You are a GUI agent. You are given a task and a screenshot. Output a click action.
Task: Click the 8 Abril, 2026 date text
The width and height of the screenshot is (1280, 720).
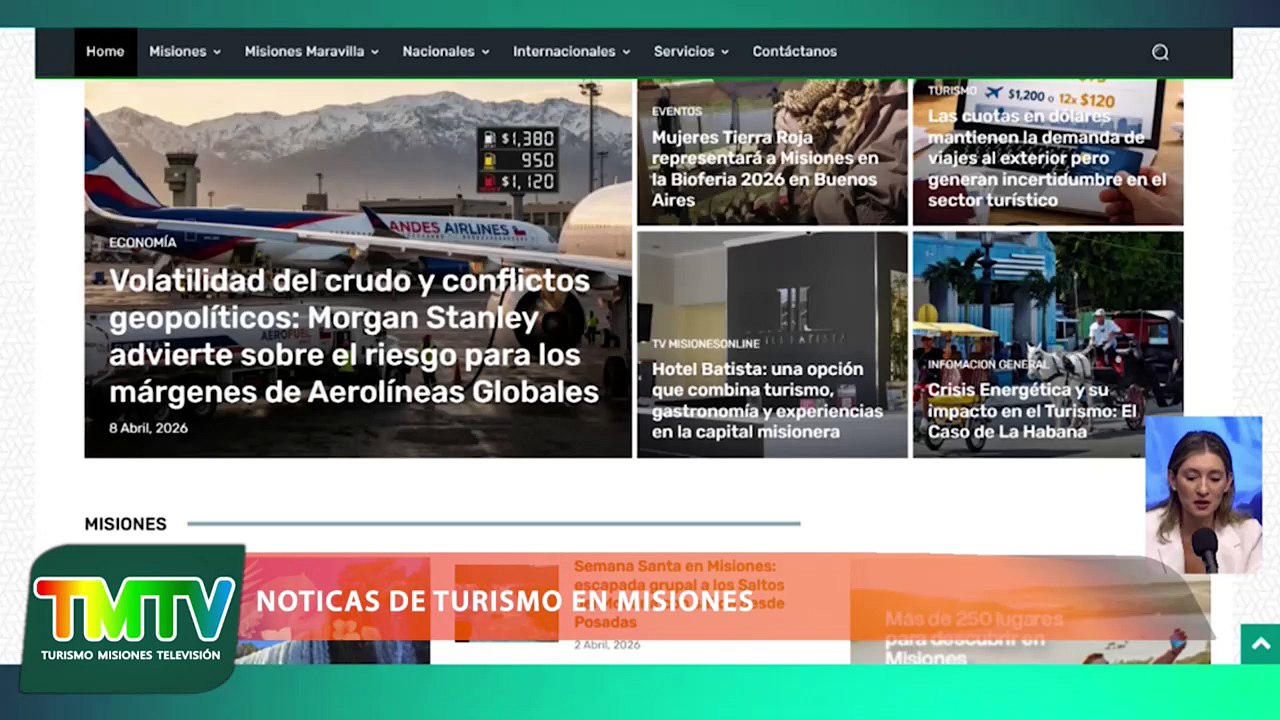[x=148, y=428]
